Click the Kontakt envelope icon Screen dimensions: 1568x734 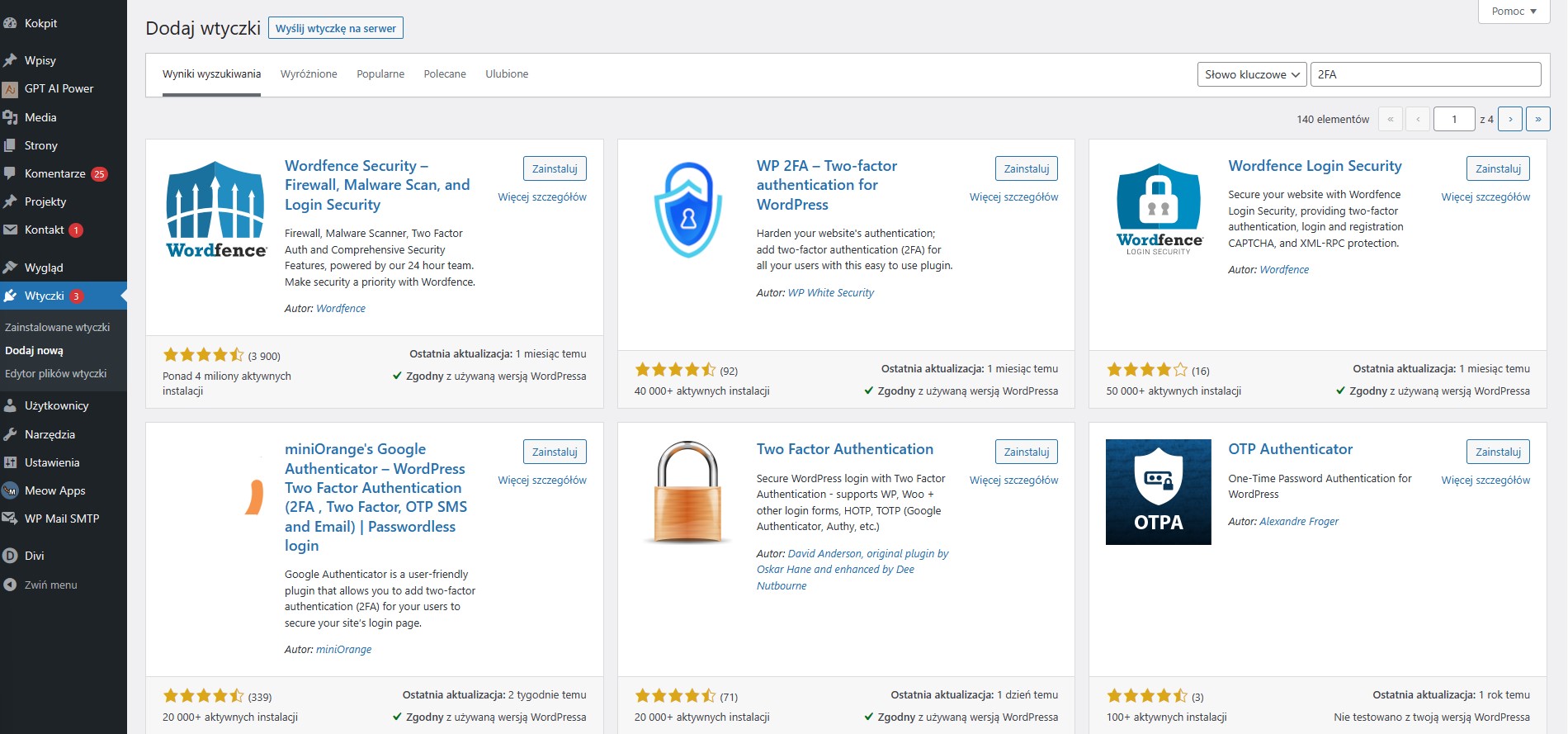tap(10, 230)
